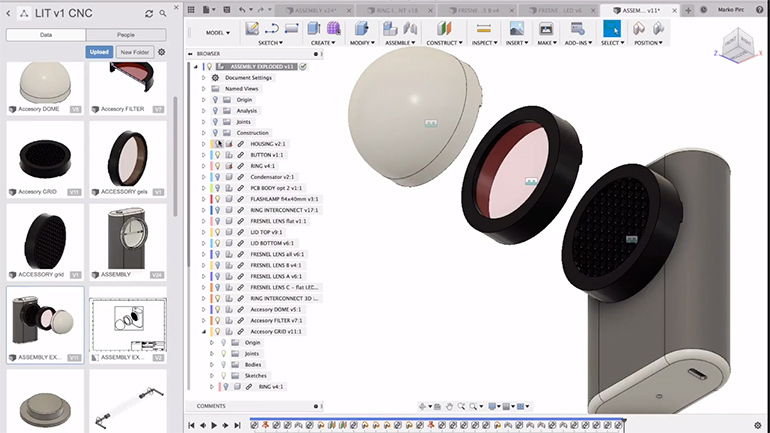Activate the Select tool icon
770x433 pixels.
[611, 28]
